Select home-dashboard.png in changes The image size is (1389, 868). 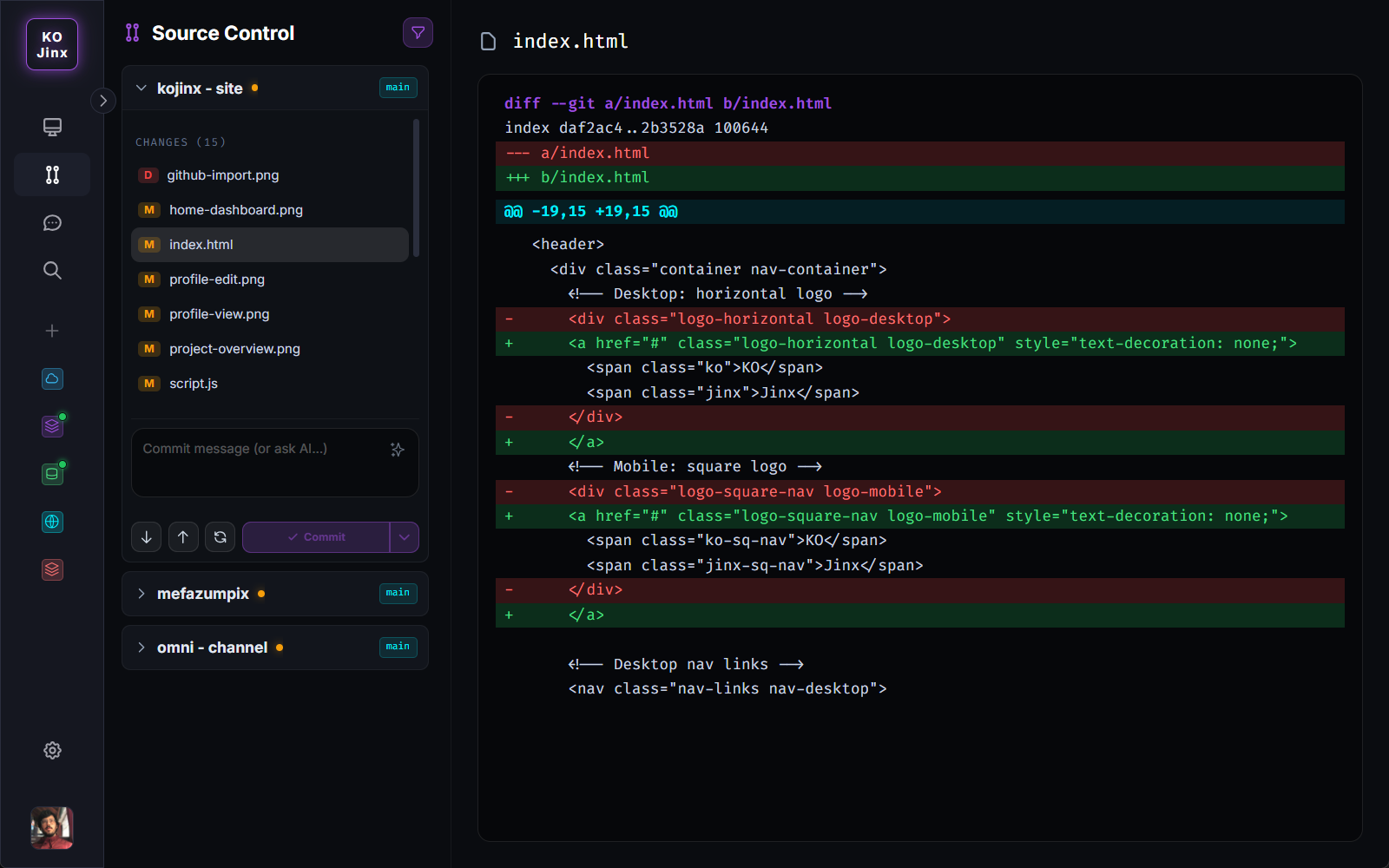[x=270, y=210]
